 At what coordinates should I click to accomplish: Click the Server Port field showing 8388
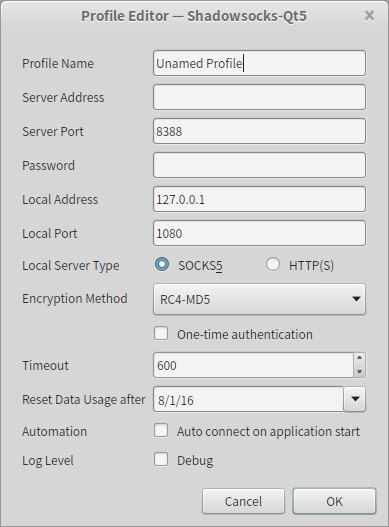[x=259, y=131]
